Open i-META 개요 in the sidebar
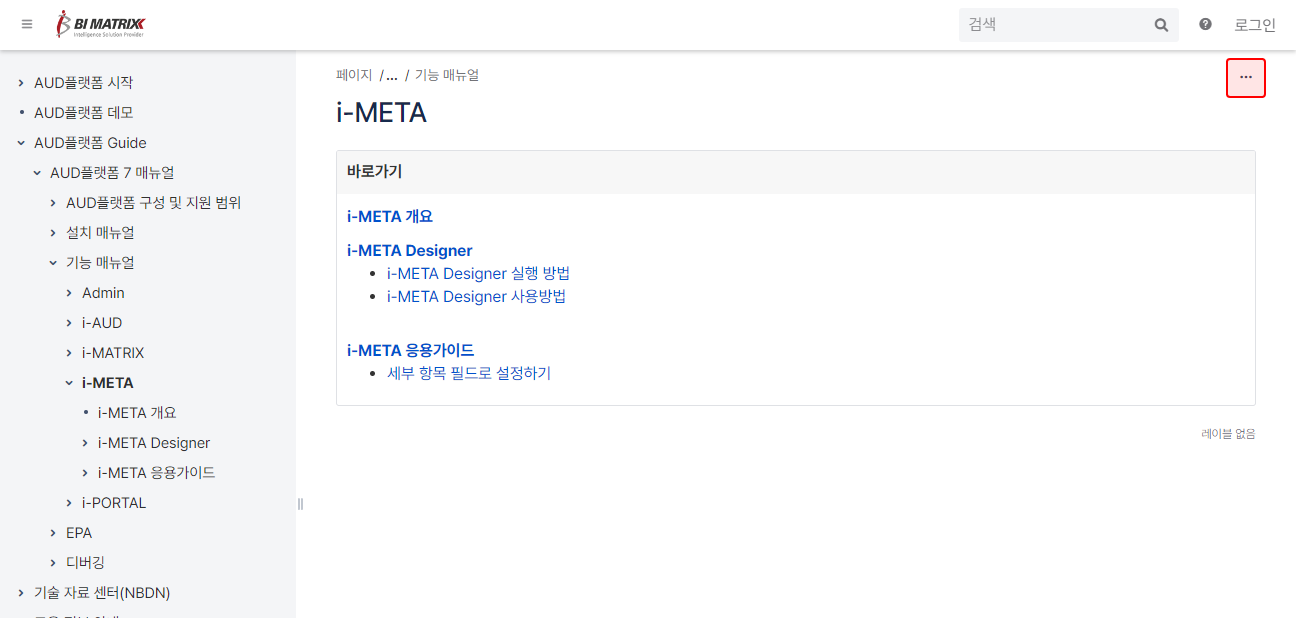This screenshot has height=618, width=1296. click(137, 413)
